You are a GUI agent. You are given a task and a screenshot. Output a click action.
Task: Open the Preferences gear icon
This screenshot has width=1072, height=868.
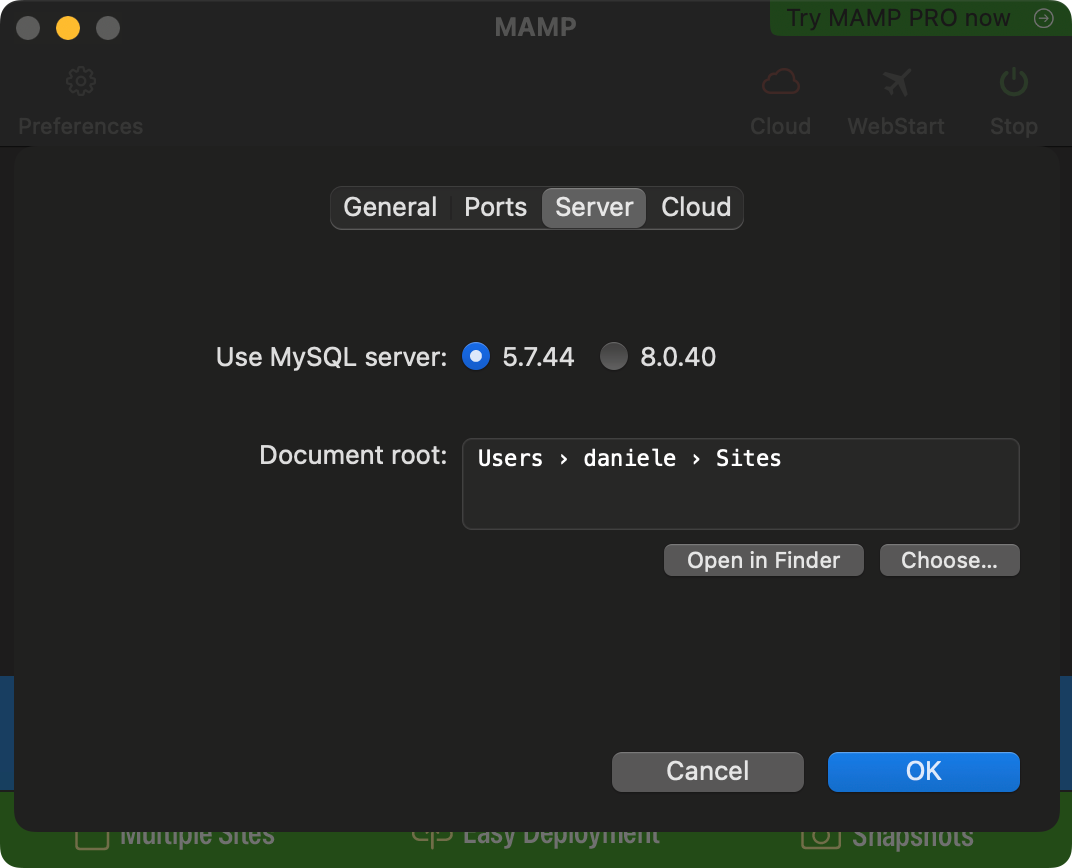click(81, 81)
